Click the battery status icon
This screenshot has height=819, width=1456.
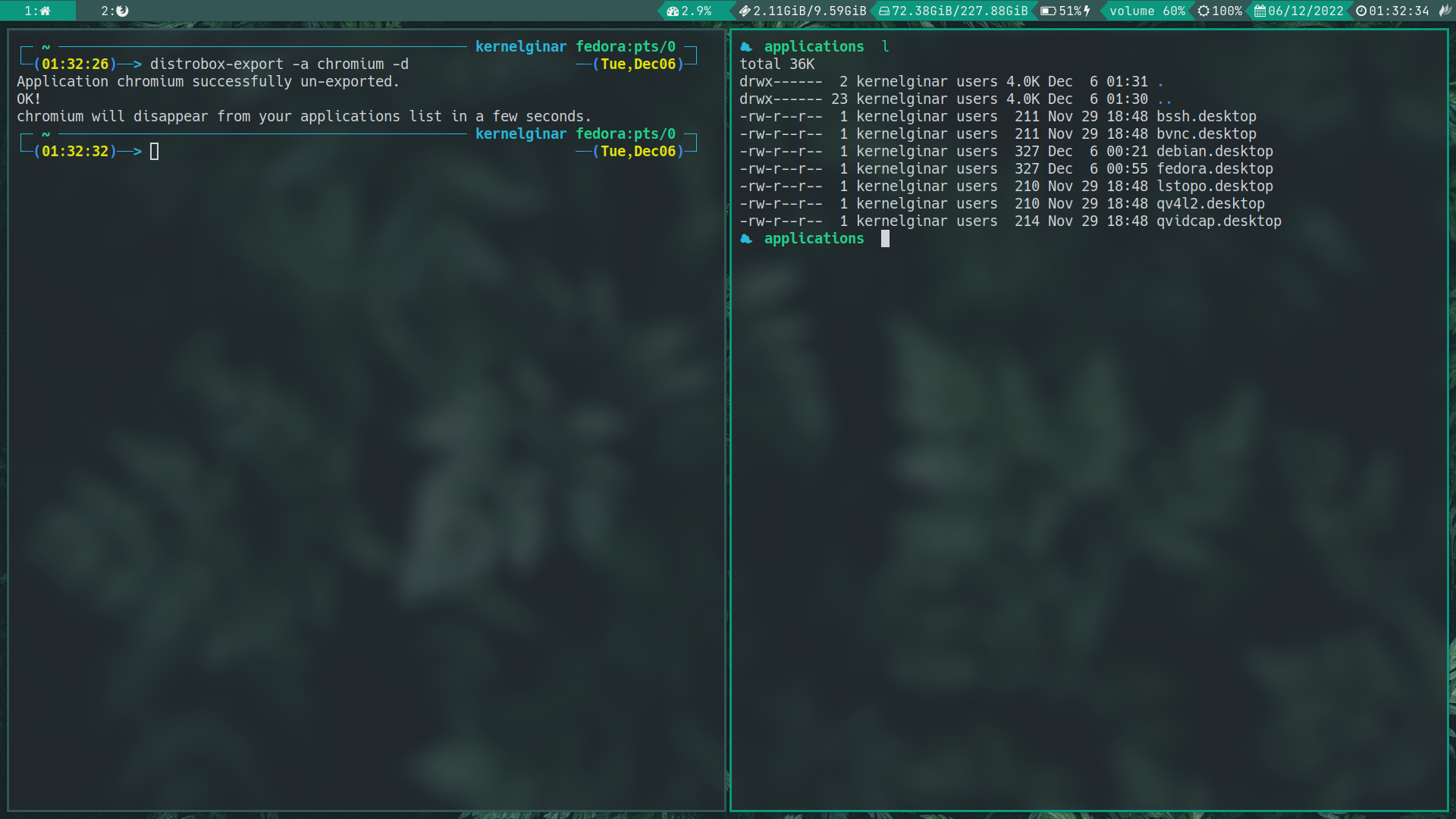(x=1048, y=11)
